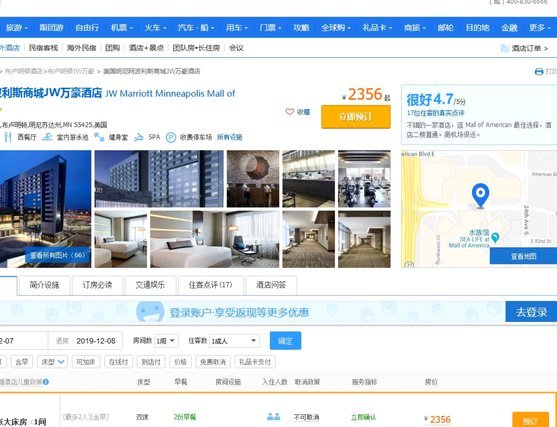Viewport: 557px width, 427px height.
Task: Toggle the 在线付 online payment filter
Action: (118, 362)
